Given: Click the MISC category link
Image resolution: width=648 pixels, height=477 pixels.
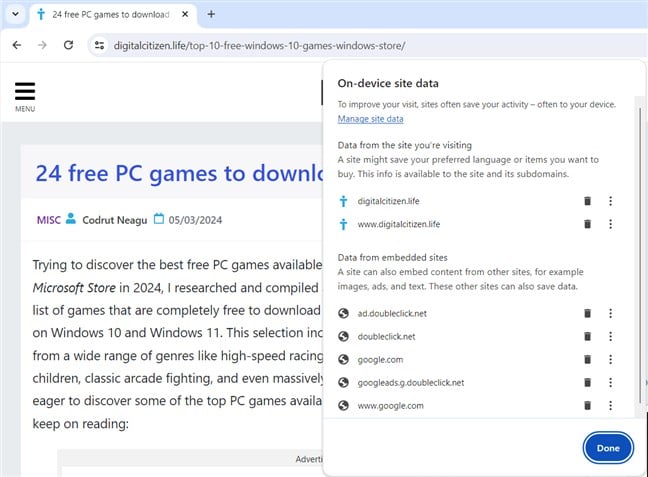Looking at the screenshot, I should point(49,220).
